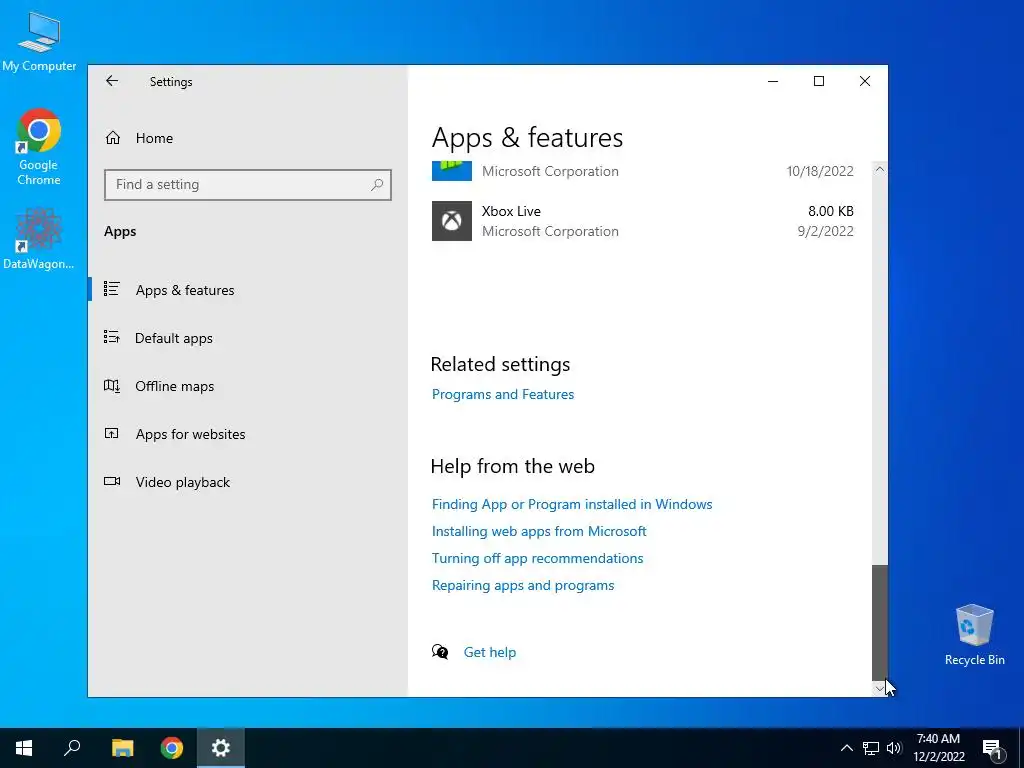The image size is (1024, 768).
Task: Click the Settings gear on taskbar
Action: (221, 748)
